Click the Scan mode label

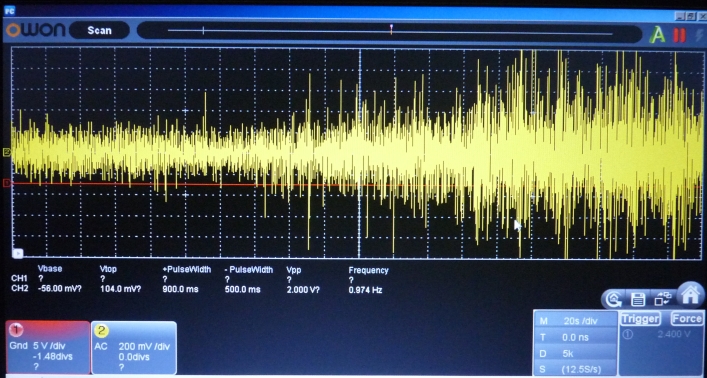pyautogui.click(x=99, y=30)
